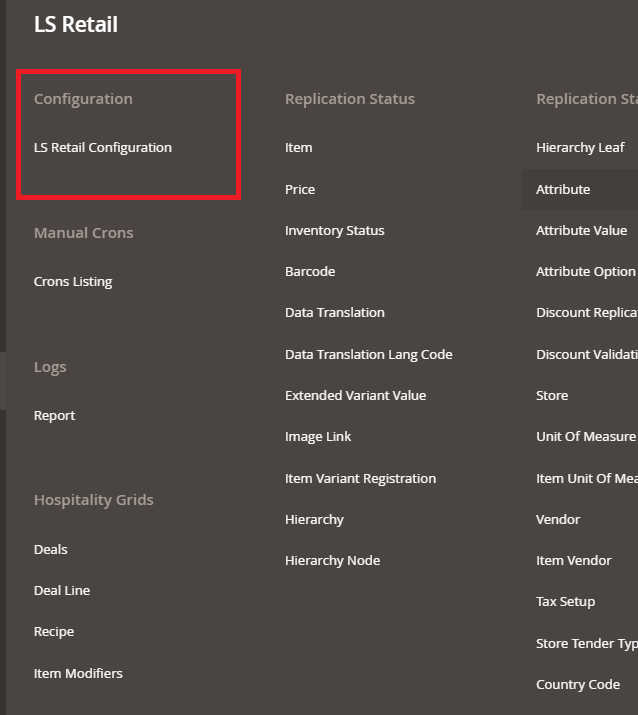The image size is (638, 715).
Task: Open Inventory Status replication grid
Action: (334, 231)
